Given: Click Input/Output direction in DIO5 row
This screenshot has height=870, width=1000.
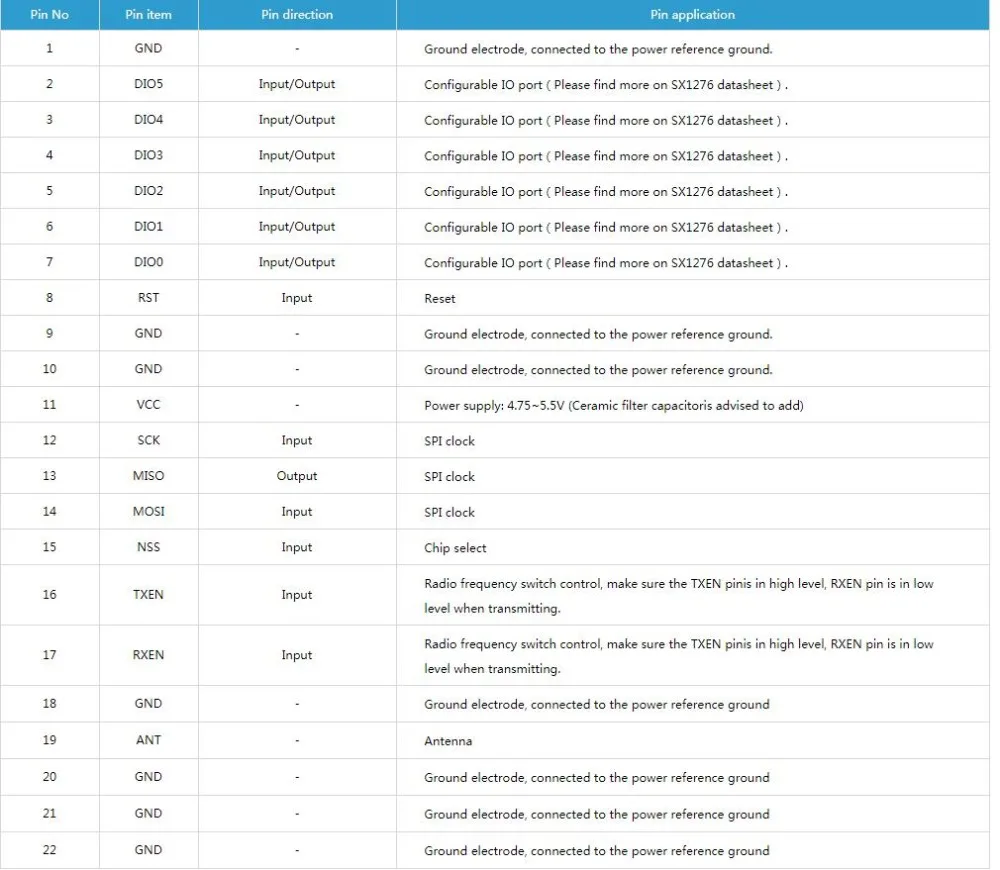Looking at the screenshot, I should tap(297, 84).
